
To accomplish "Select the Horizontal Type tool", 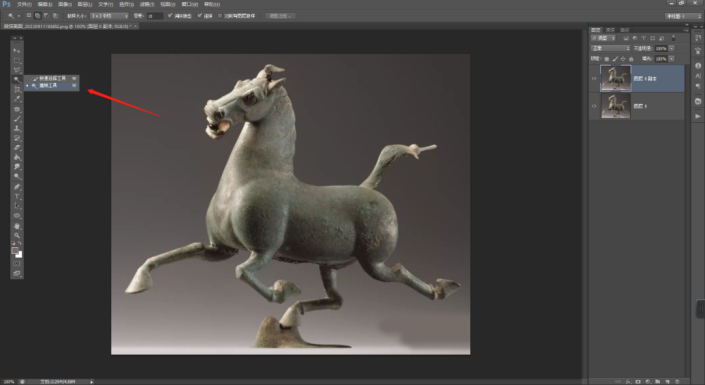I will (17, 197).
